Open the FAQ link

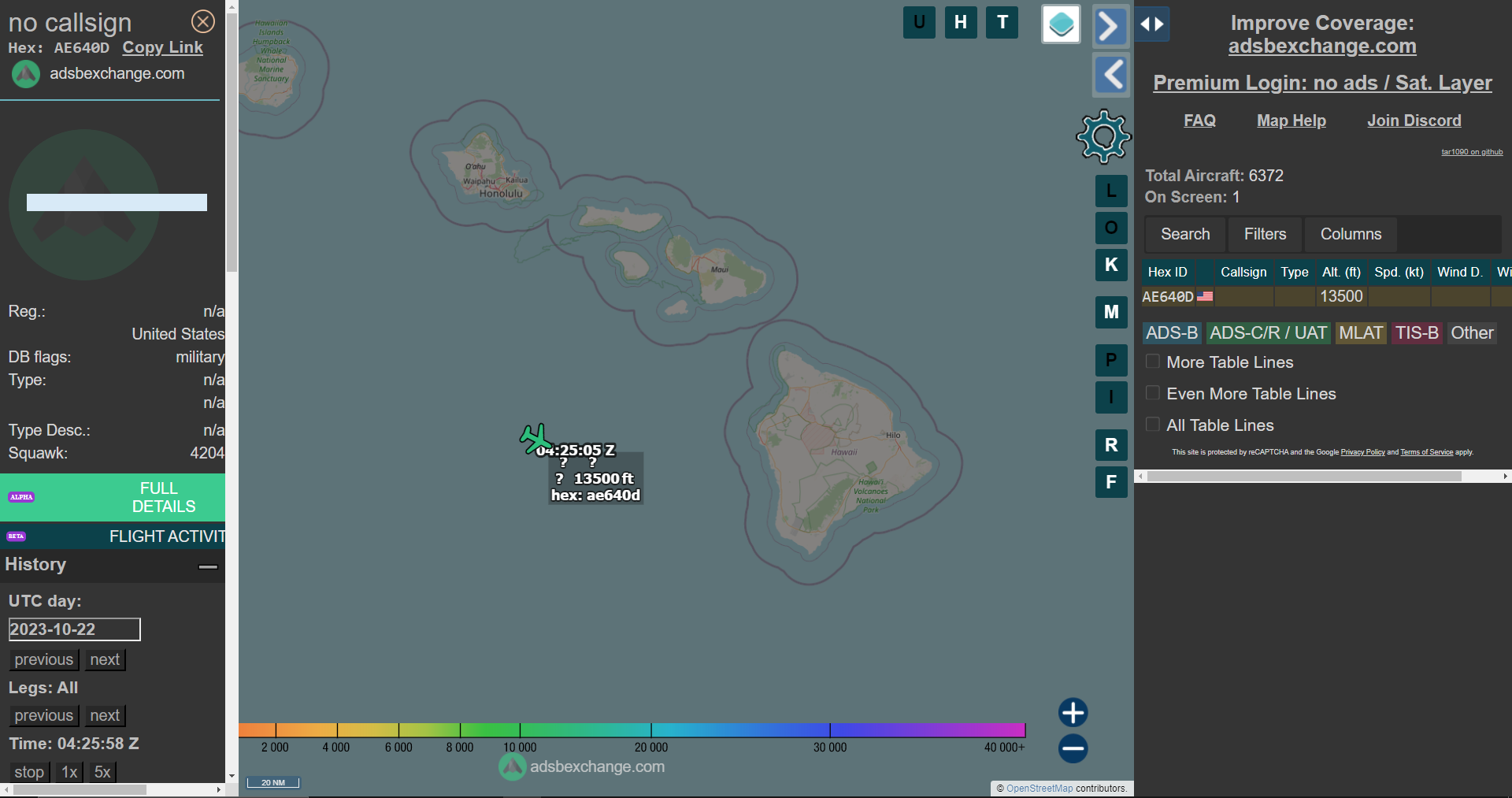1199,121
